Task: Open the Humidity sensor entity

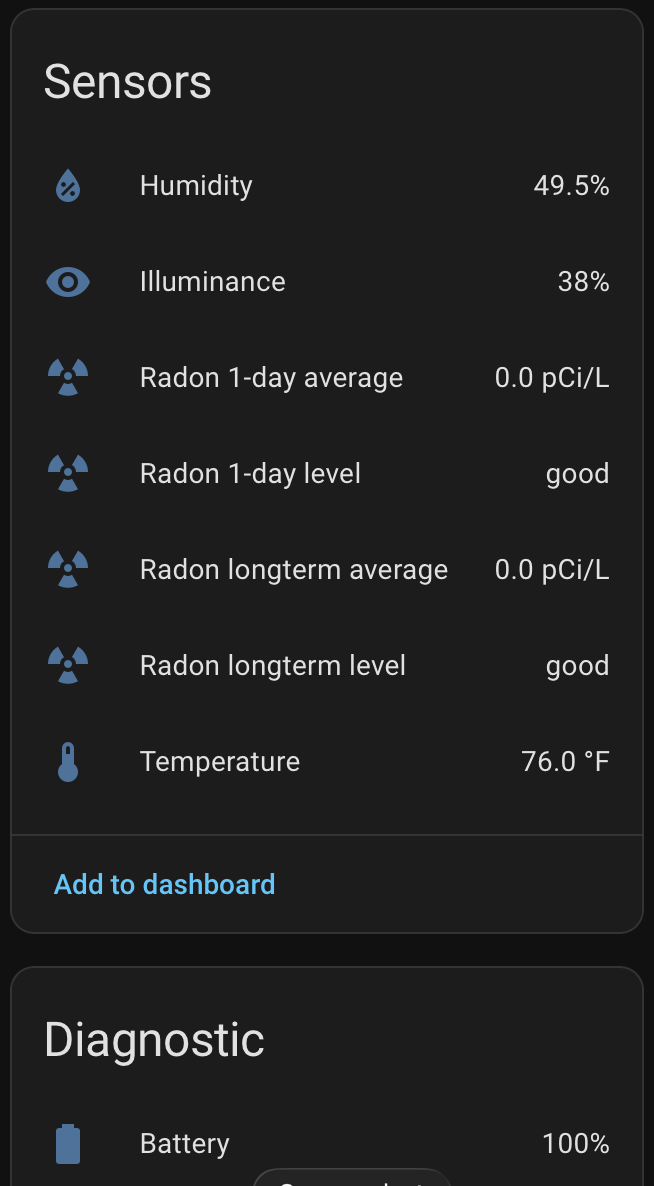Action: coord(327,185)
